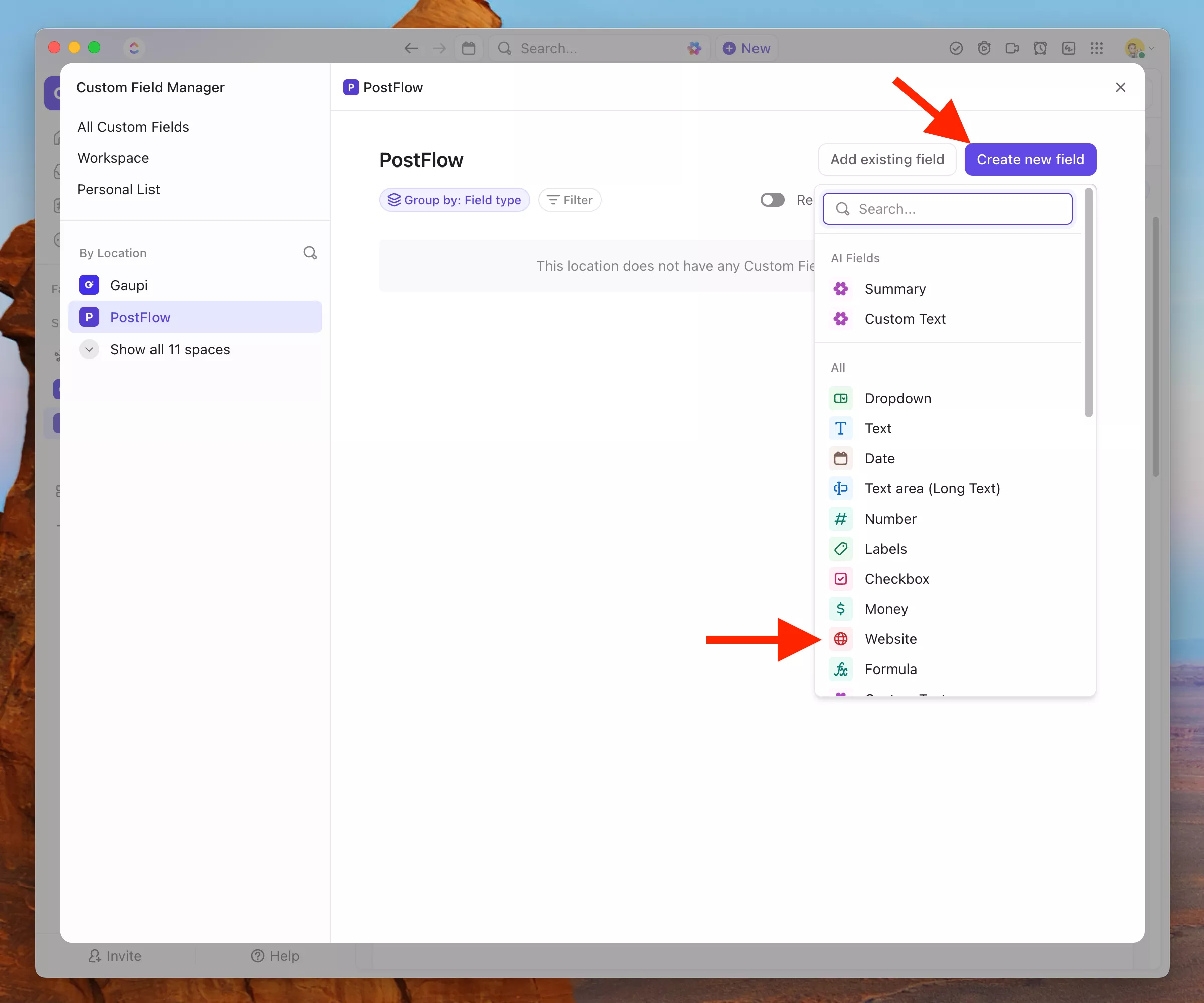This screenshot has height=1003, width=1204.
Task: Expand Show all 11 spaces
Action: [155, 349]
